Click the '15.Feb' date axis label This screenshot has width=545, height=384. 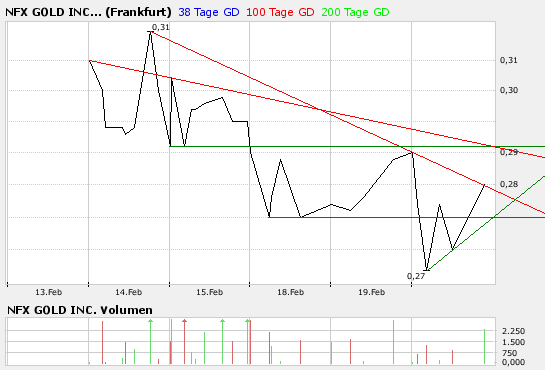pyautogui.click(x=209, y=292)
